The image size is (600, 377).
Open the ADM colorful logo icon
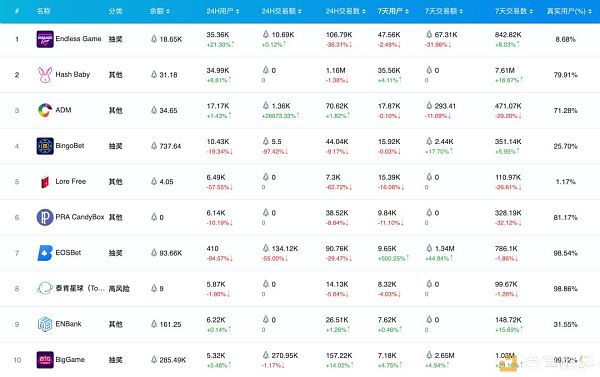[x=45, y=110]
